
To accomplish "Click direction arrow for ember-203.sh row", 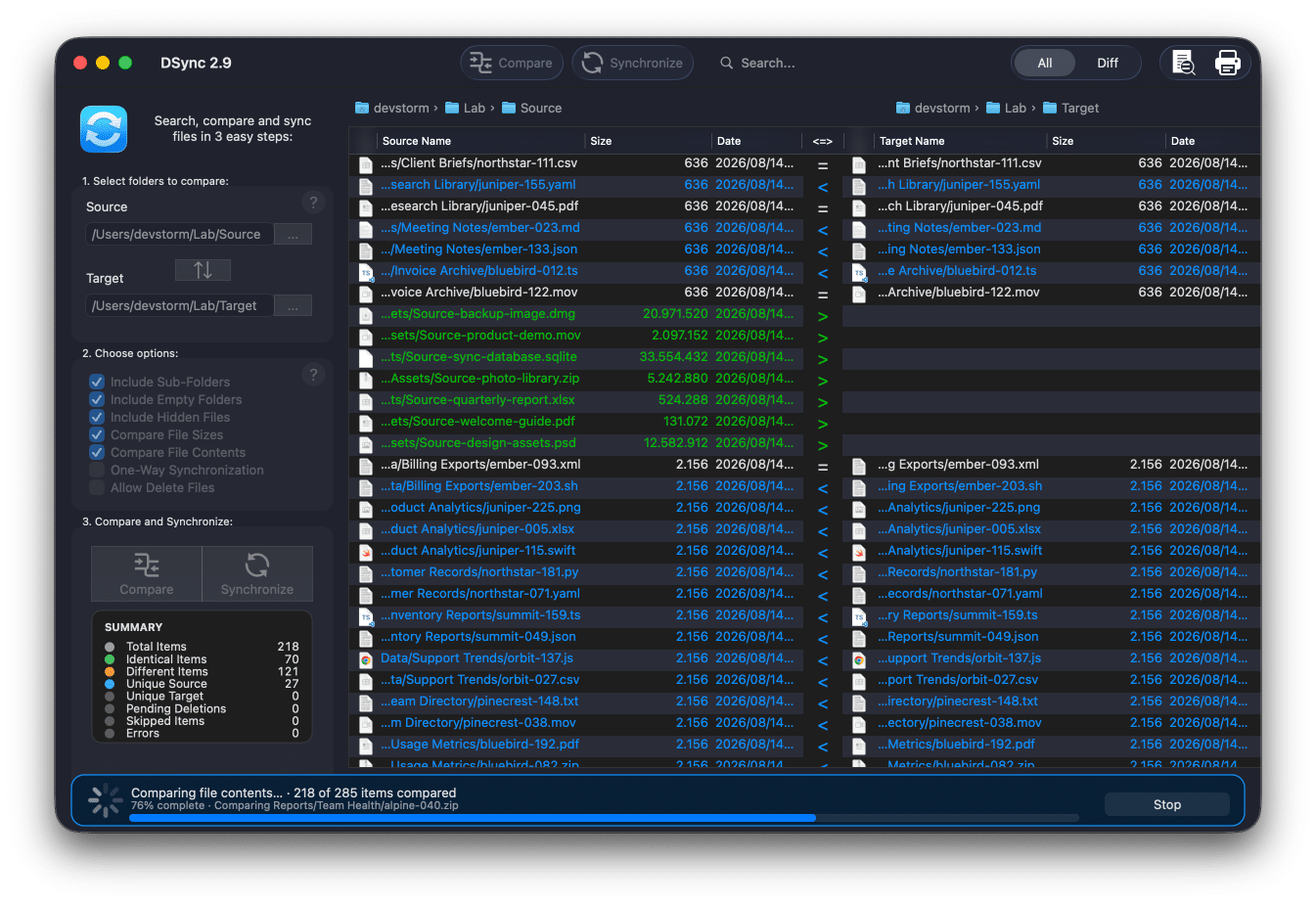I will click(x=823, y=488).
